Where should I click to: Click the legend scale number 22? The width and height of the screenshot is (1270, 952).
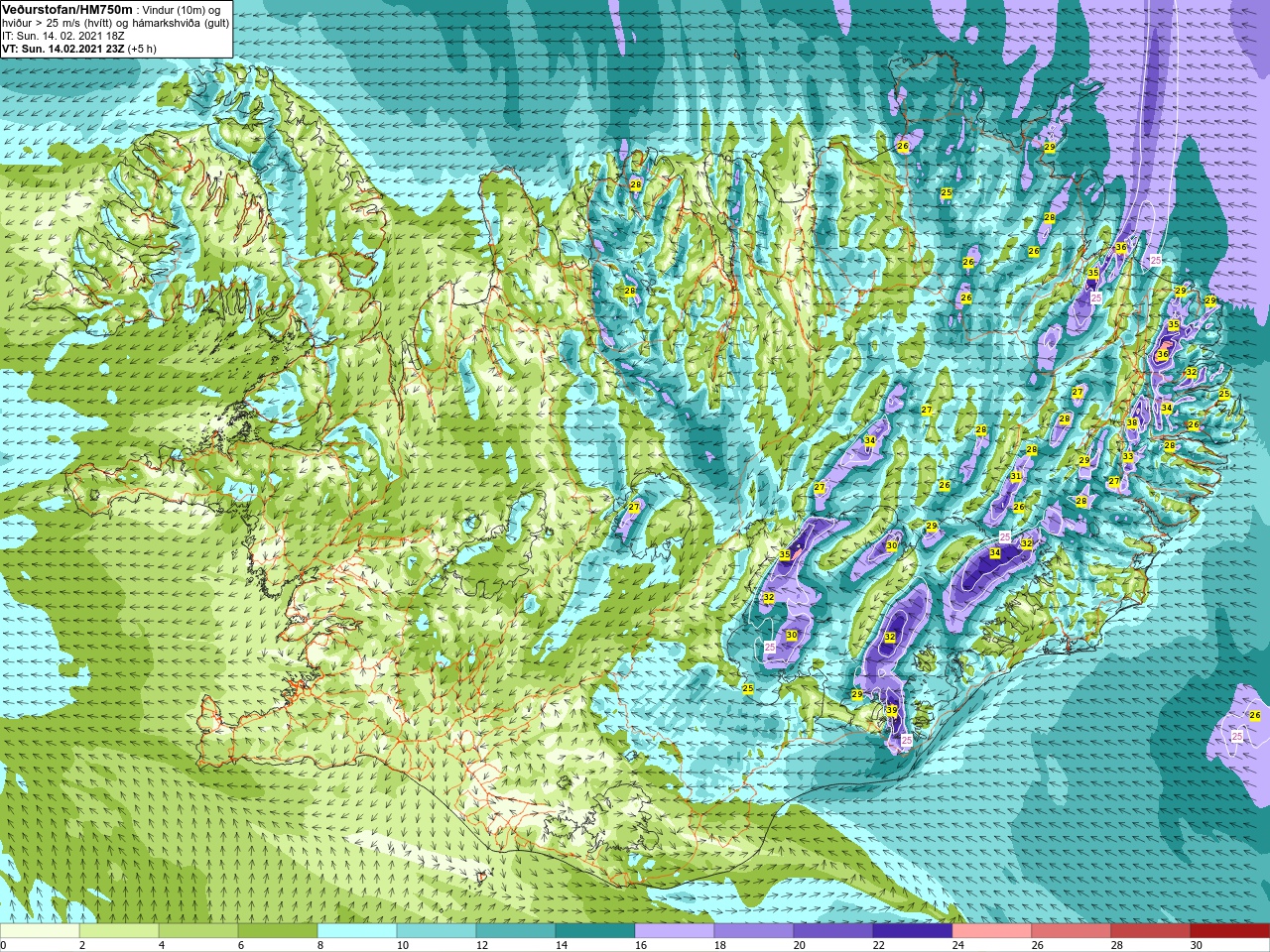click(878, 945)
